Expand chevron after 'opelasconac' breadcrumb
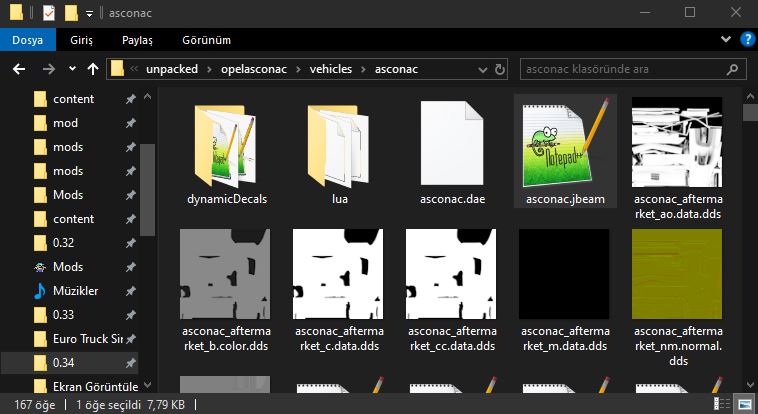Viewport: 758px width, 414px height. 298,70
